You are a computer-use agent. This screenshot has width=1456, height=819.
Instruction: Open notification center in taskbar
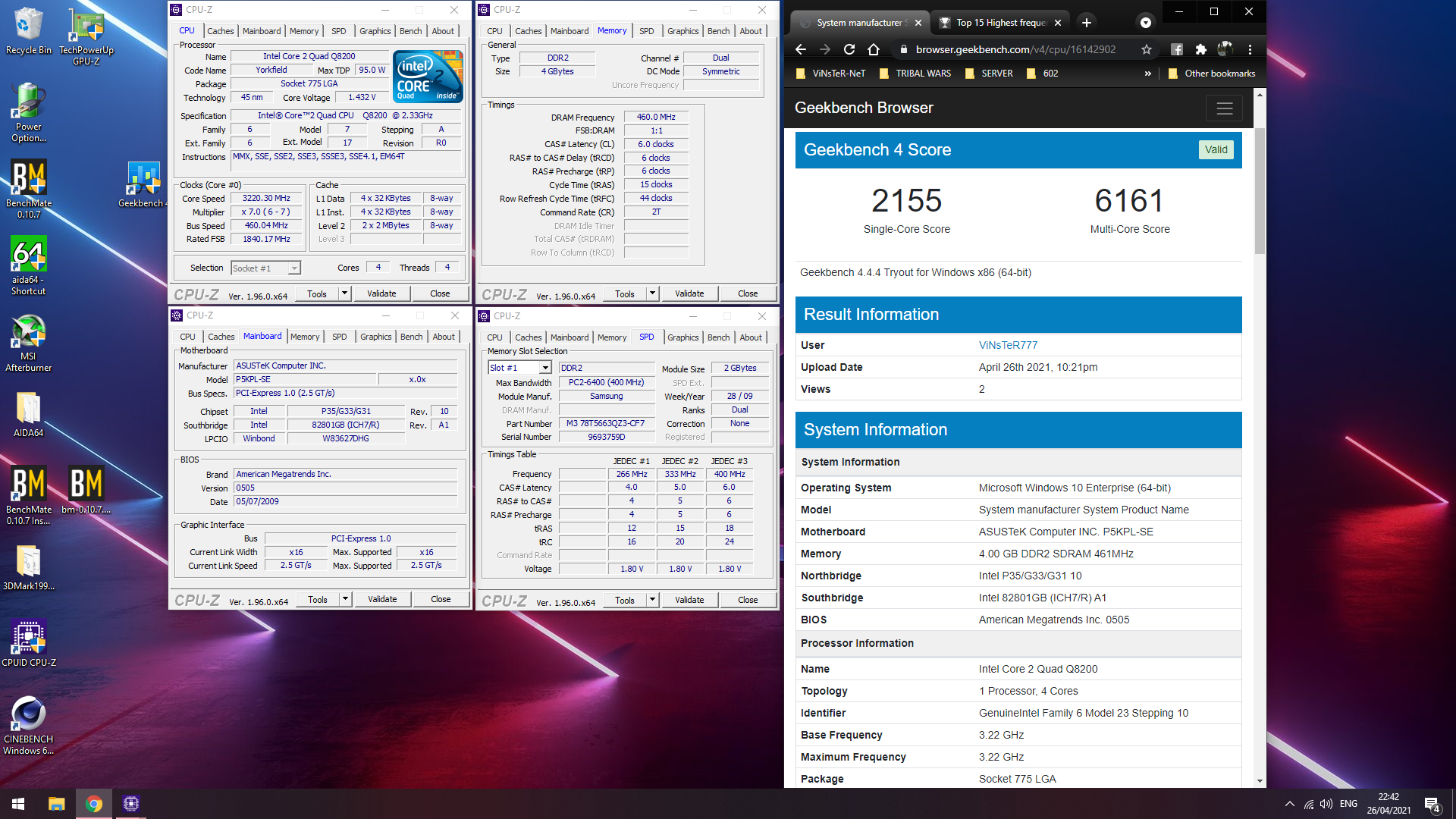pyautogui.click(x=1432, y=804)
